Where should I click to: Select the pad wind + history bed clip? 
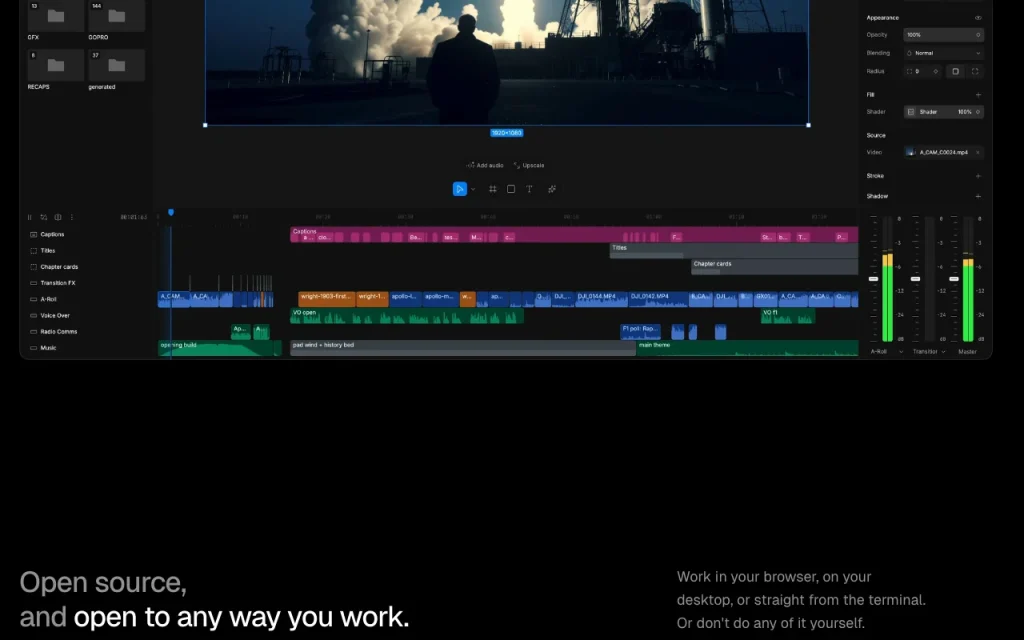point(463,348)
